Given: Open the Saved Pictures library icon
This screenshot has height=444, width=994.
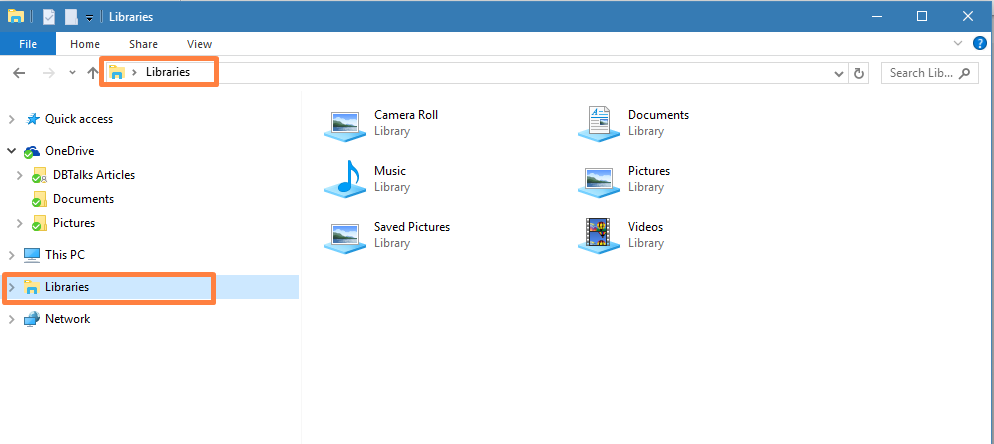Looking at the screenshot, I should (x=346, y=235).
